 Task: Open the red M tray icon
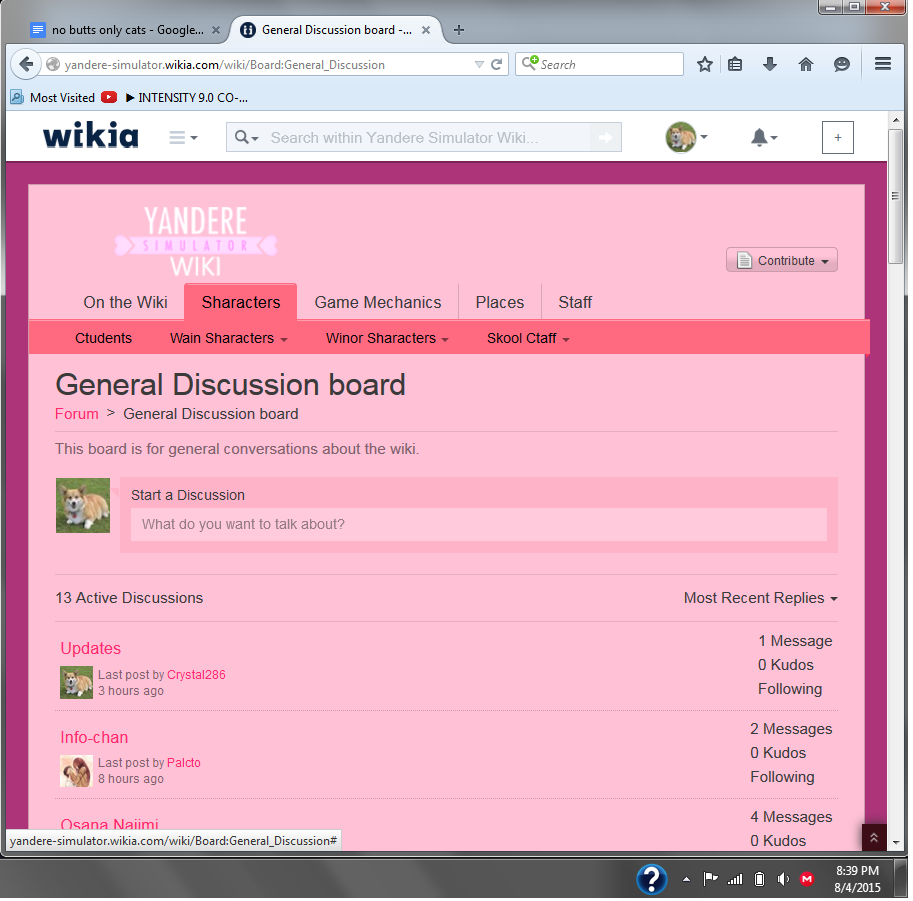click(x=806, y=879)
